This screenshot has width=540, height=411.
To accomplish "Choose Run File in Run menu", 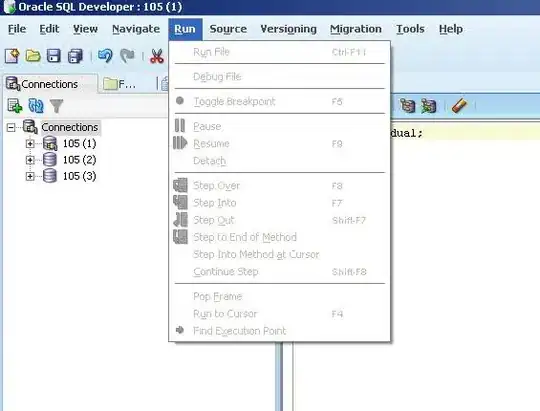I will pos(279,52).
